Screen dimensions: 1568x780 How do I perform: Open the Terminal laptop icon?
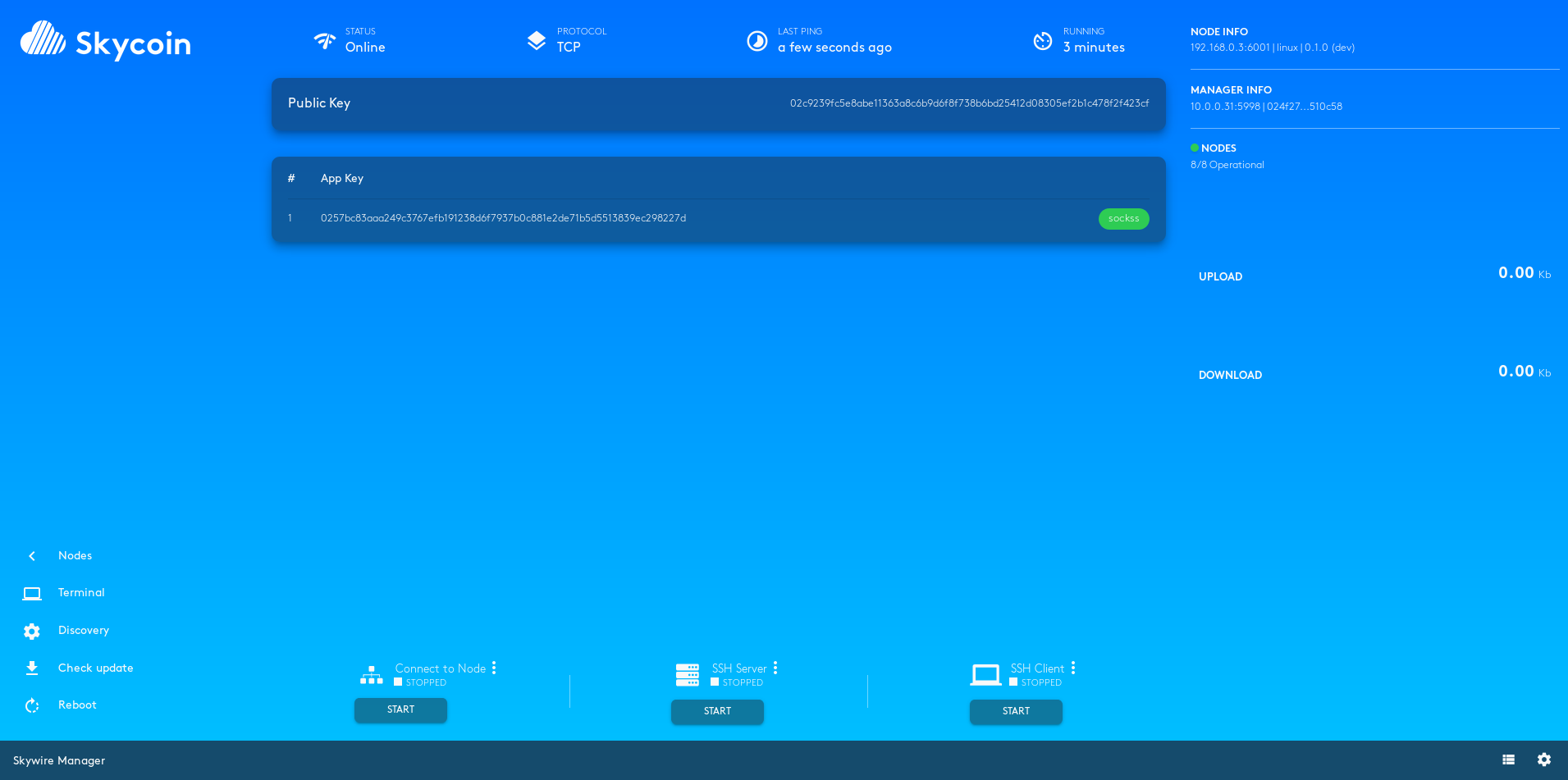coord(32,593)
